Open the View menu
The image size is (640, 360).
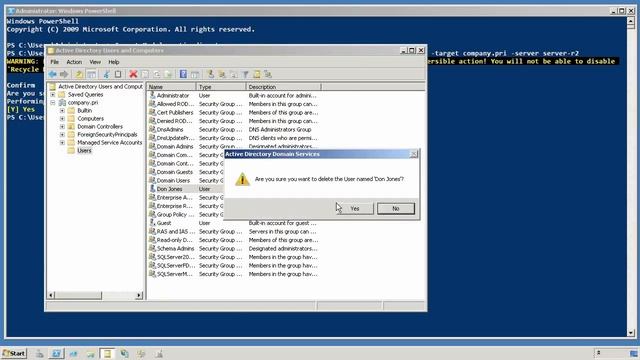(x=95, y=62)
